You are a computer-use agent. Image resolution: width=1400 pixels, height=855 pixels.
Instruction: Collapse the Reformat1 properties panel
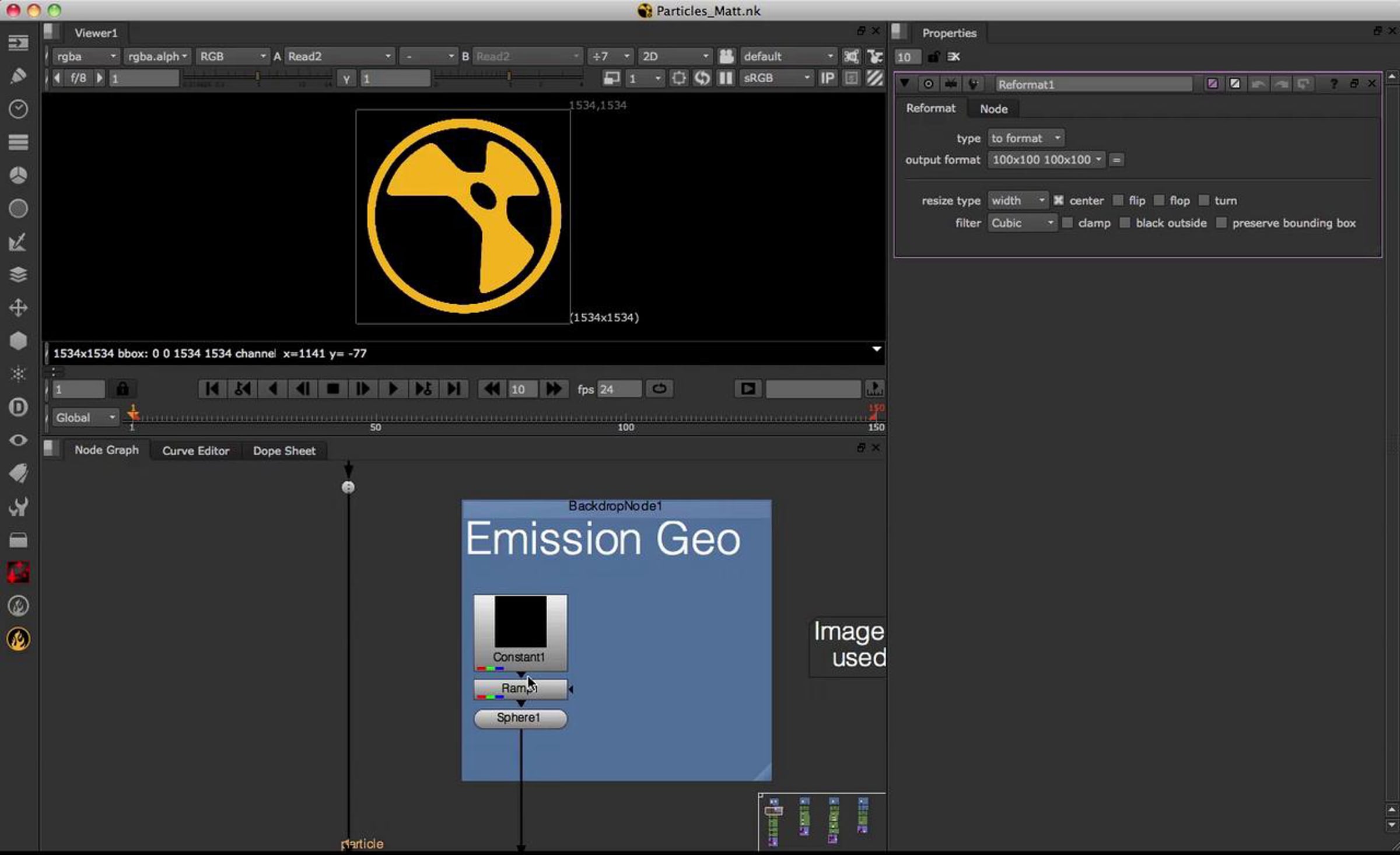click(905, 83)
